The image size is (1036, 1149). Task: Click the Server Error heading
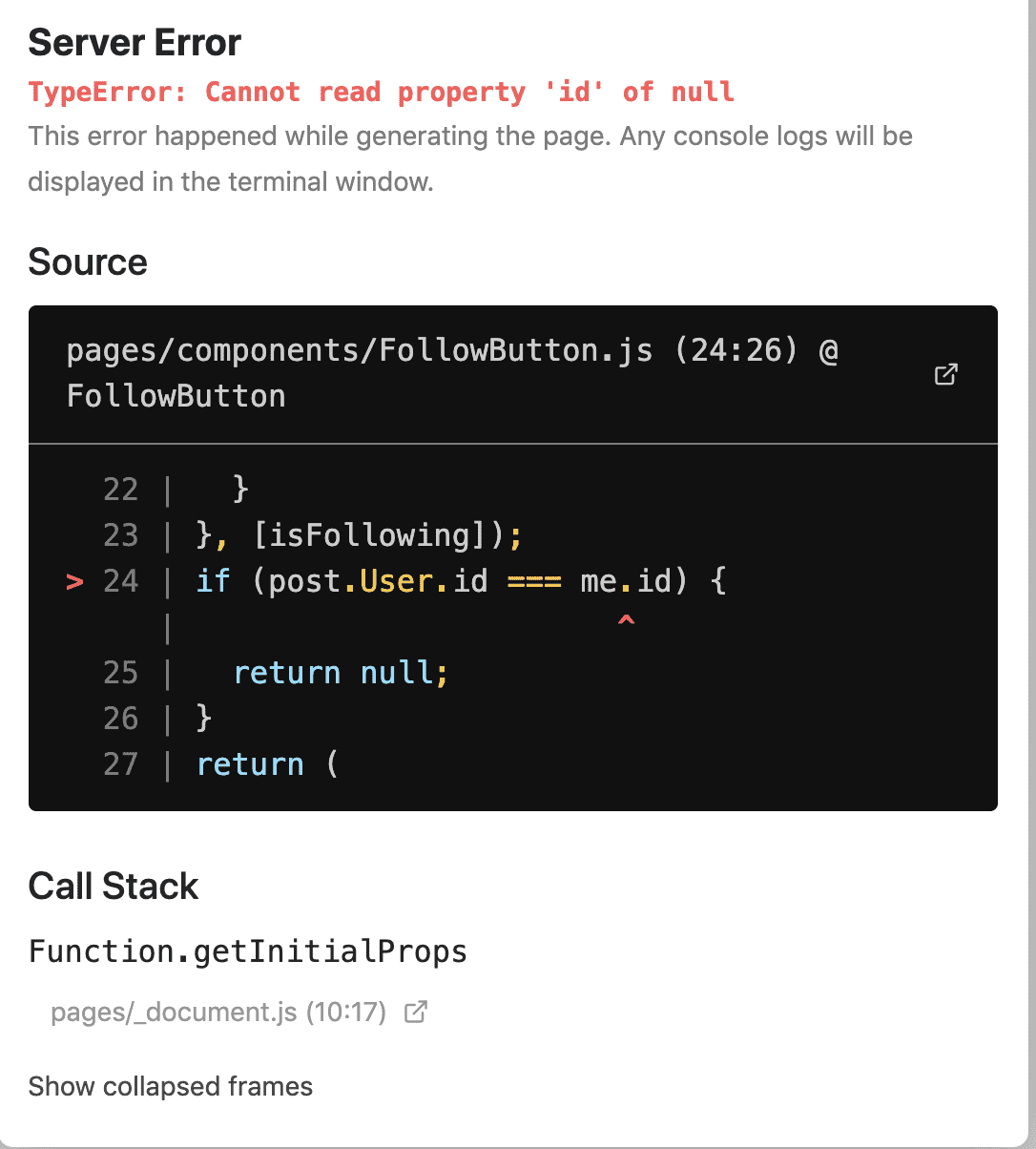[x=135, y=43]
